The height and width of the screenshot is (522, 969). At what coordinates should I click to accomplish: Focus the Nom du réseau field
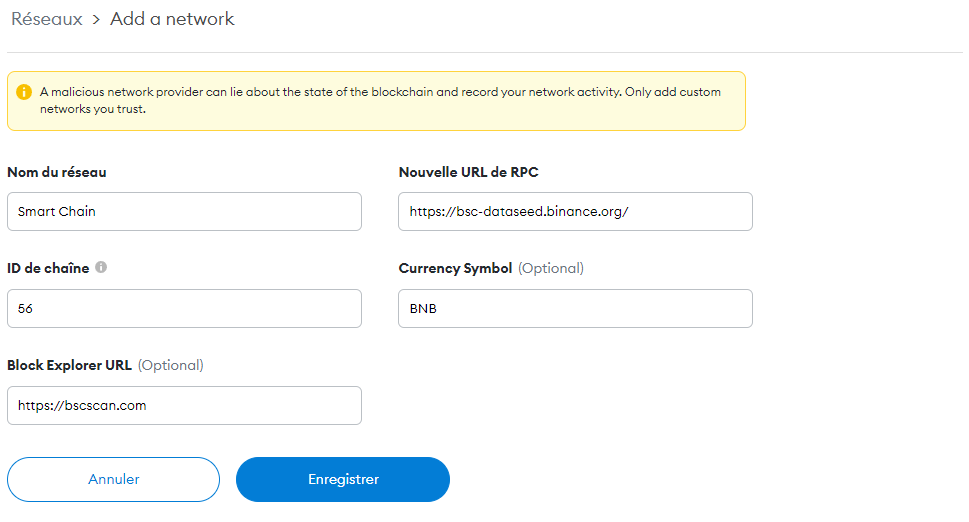click(x=184, y=212)
